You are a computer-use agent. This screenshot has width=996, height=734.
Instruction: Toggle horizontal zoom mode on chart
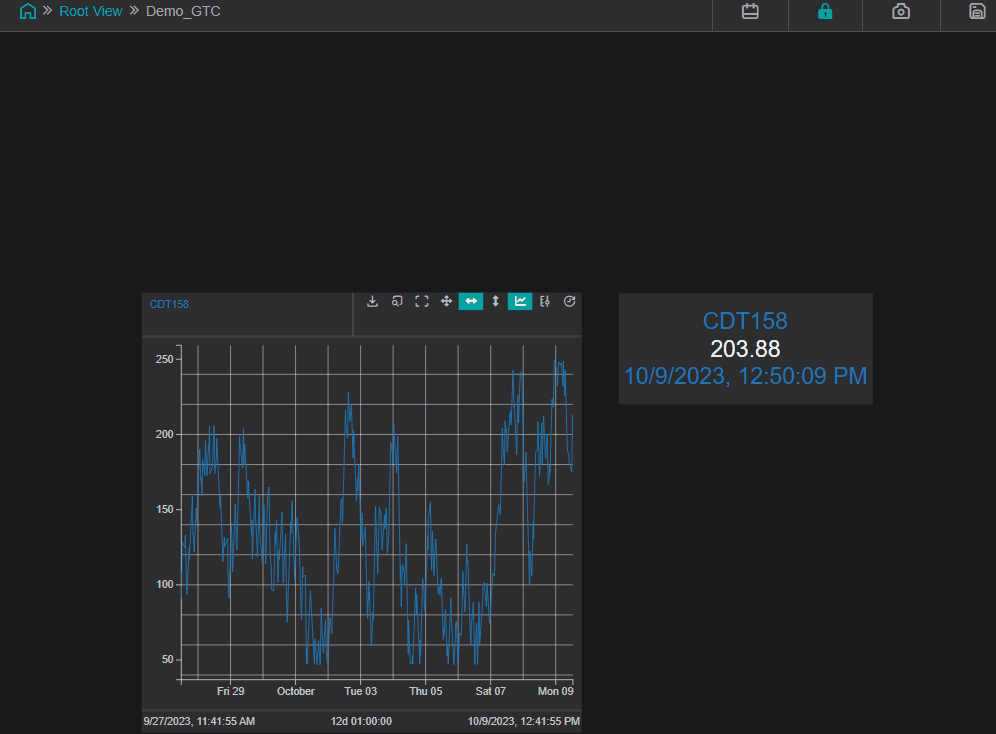(x=471, y=301)
